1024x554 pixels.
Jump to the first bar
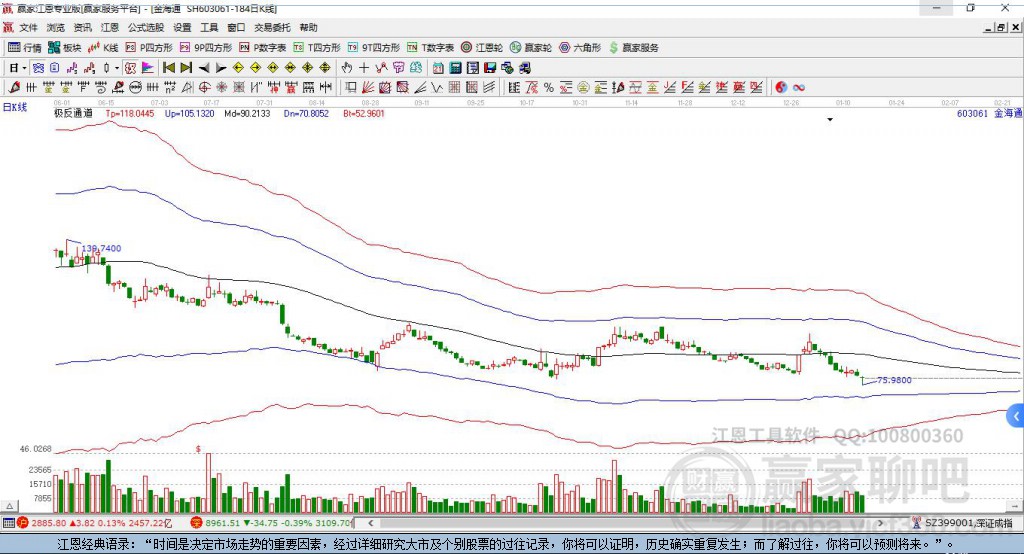point(168,68)
